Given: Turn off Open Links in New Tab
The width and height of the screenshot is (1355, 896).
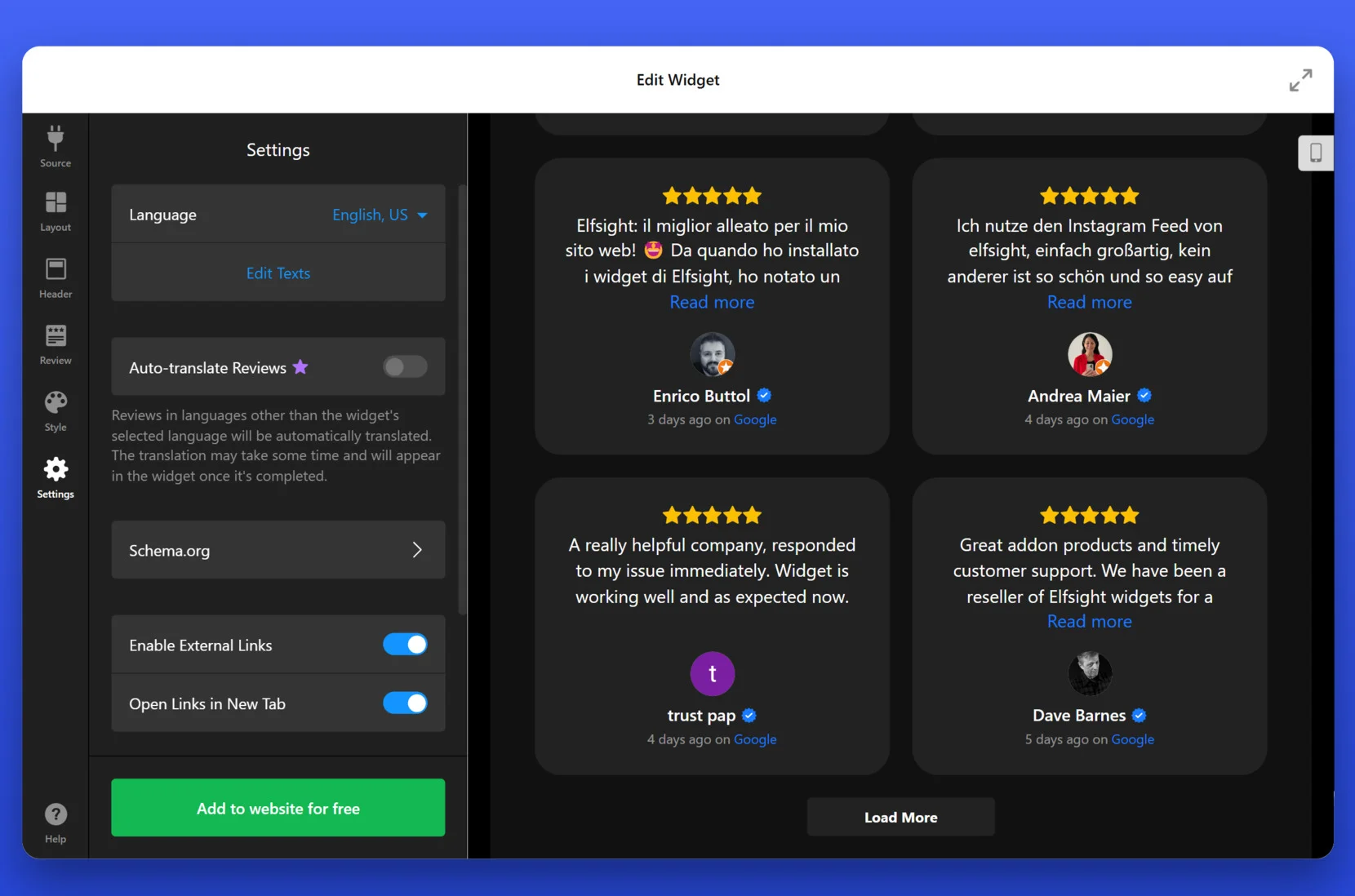Looking at the screenshot, I should tap(405, 703).
